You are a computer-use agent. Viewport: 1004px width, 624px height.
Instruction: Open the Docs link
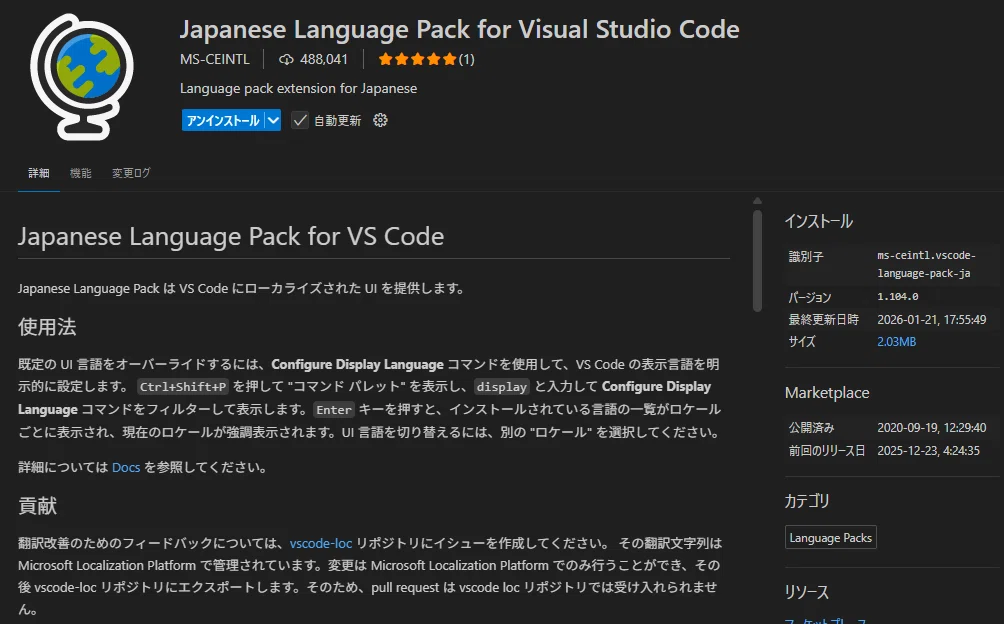126,467
